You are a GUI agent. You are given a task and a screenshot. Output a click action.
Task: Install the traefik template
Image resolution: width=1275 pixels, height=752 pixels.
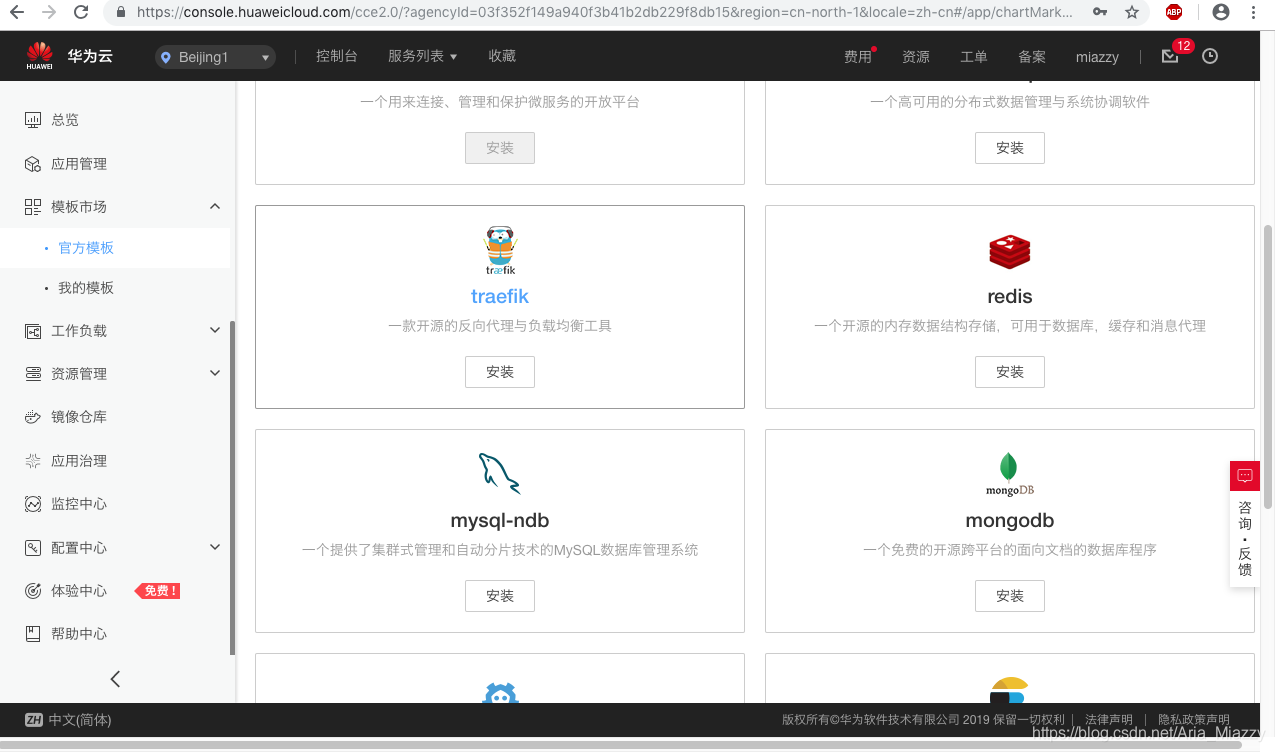click(500, 372)
